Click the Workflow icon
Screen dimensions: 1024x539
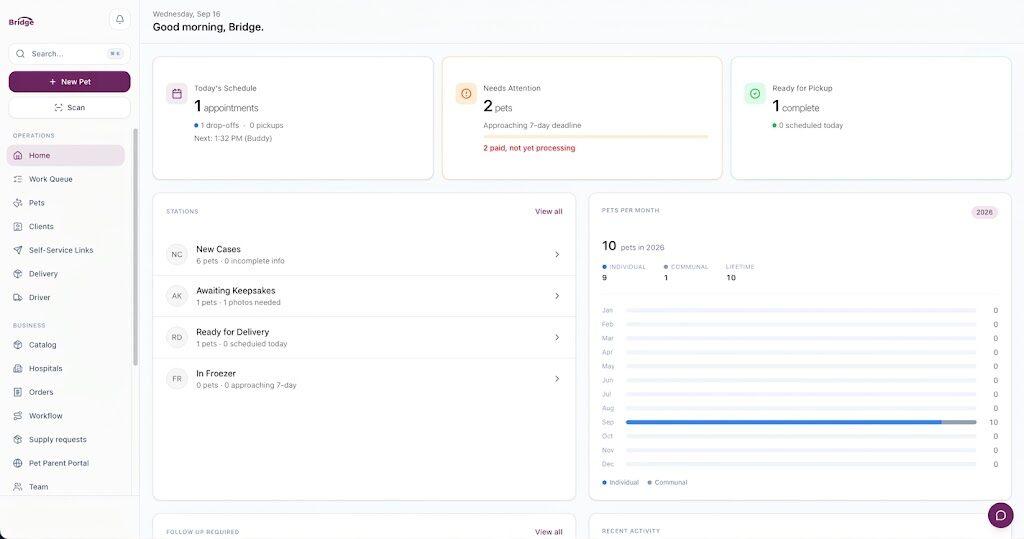pyautogui.click(x=18, y=416)
